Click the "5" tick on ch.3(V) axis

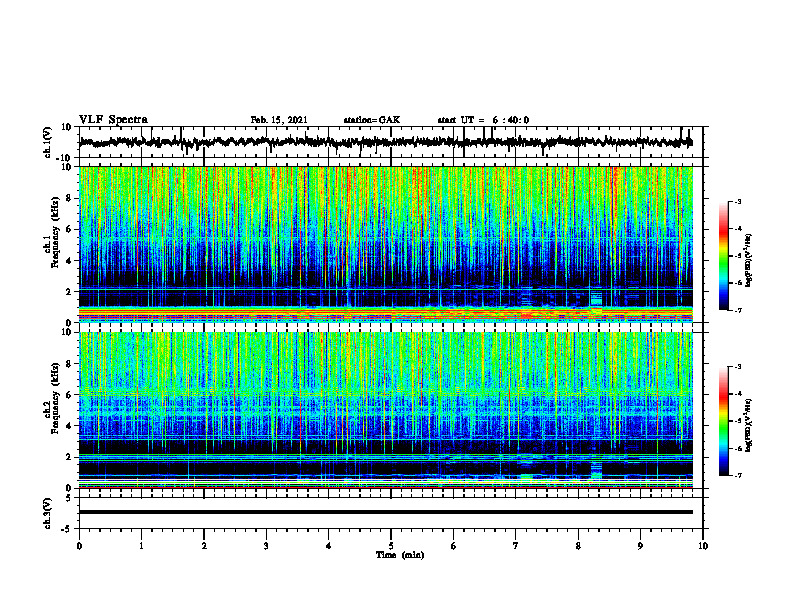click(69, 498)
